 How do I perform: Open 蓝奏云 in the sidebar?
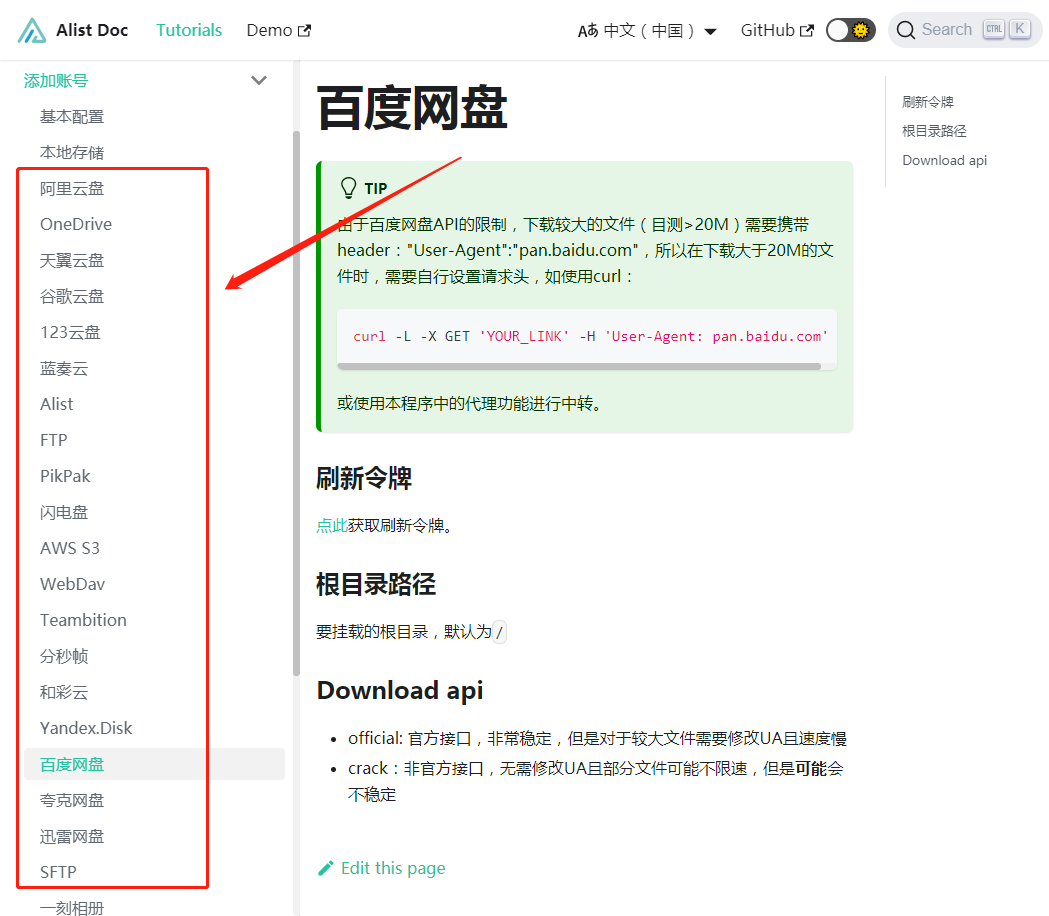[x=64, y=369]
